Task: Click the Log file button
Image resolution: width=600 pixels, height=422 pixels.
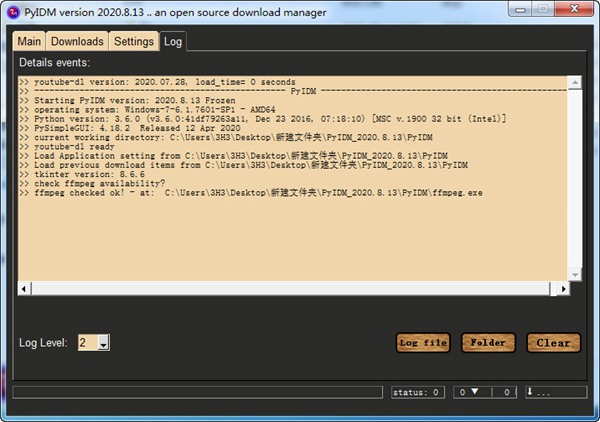Action: (x=423, y=342)
